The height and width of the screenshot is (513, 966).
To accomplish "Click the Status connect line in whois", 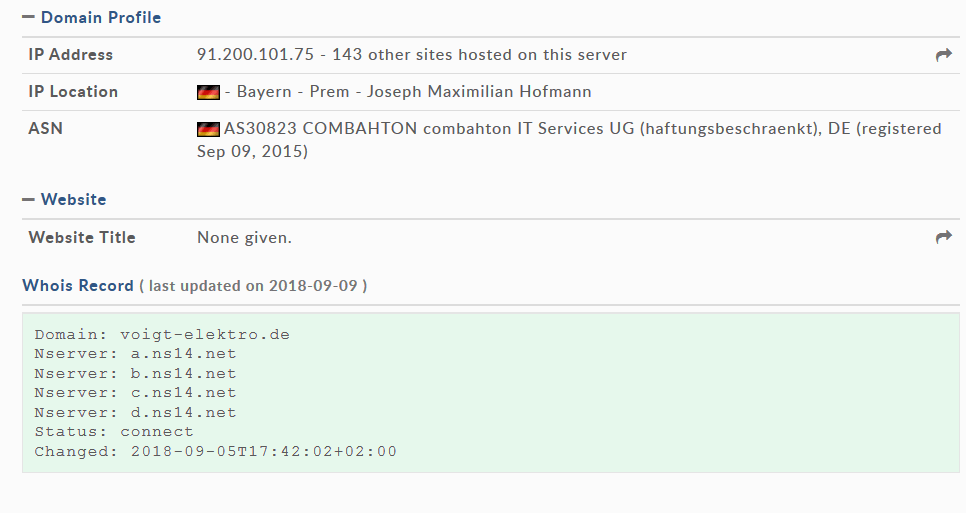I will coord(114,432).
